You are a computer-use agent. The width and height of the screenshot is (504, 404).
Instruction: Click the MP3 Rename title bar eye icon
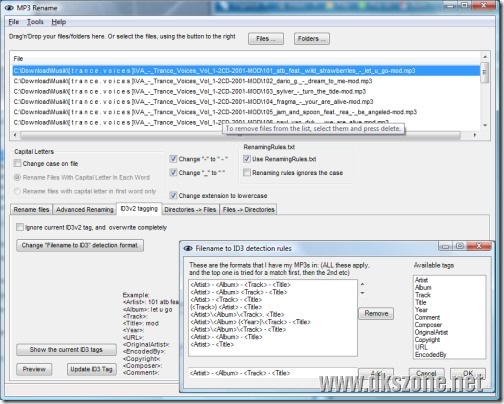click(x=9, y=8)
